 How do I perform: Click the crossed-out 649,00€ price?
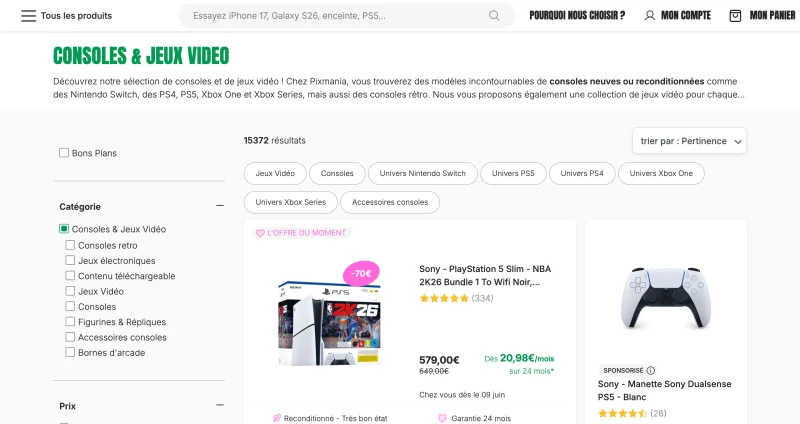pyautogui.click(x=434, y=371)
